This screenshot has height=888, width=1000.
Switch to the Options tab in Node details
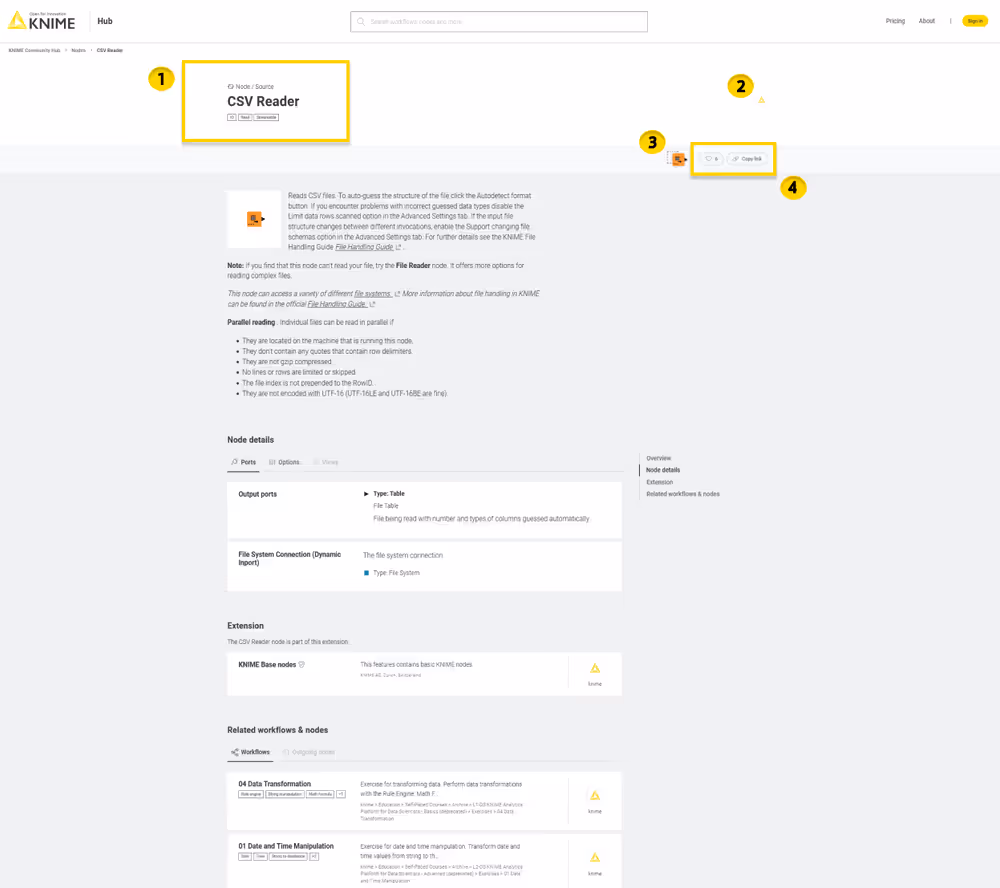(285, 462)
